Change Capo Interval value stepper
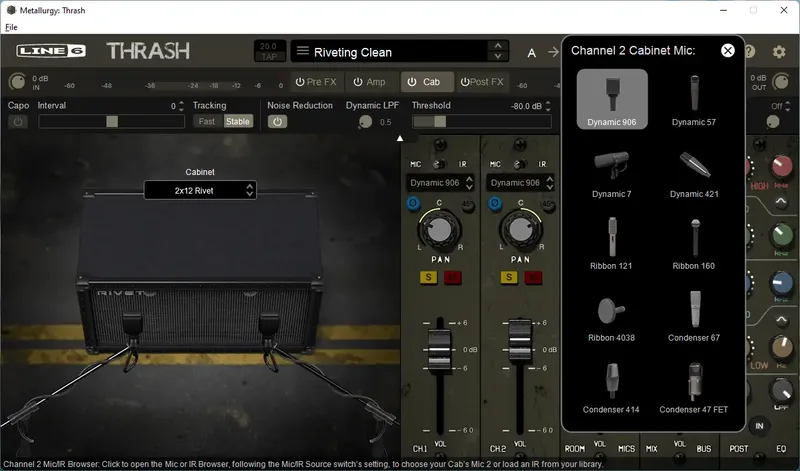 181,106
